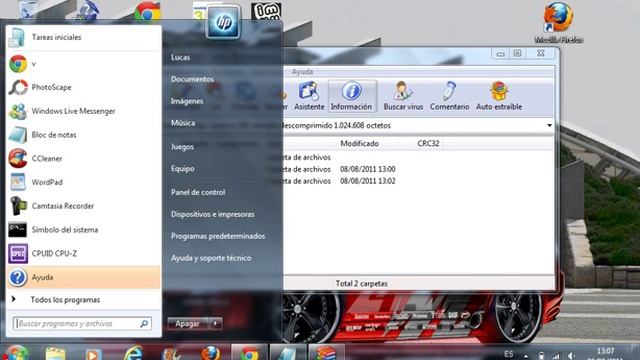Launch Windows Live Messenger
This screenshot has width=640, height=360.
pos(84,111)
